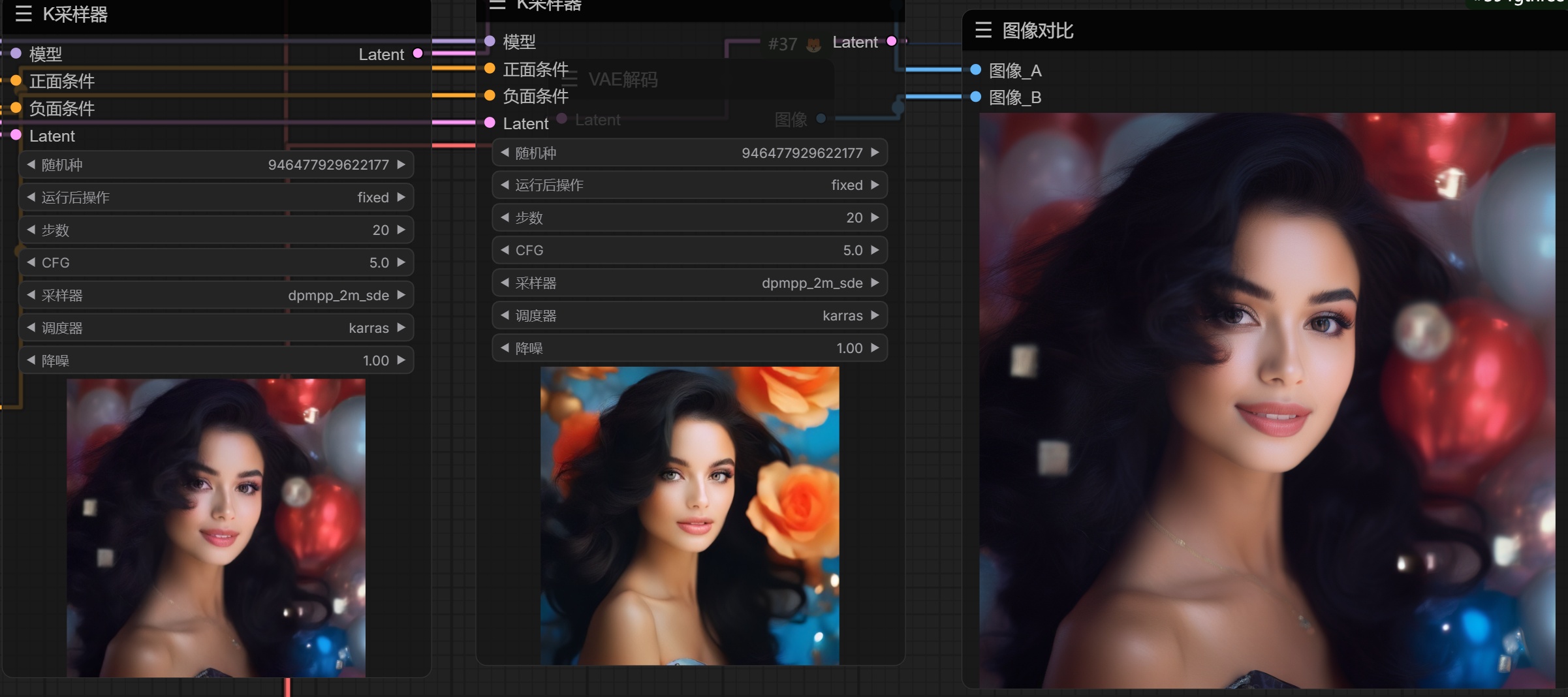1568x697 pixels.
Task: Increase CFG with right arrow, left K采样器
Action: [x=401, y=262]
